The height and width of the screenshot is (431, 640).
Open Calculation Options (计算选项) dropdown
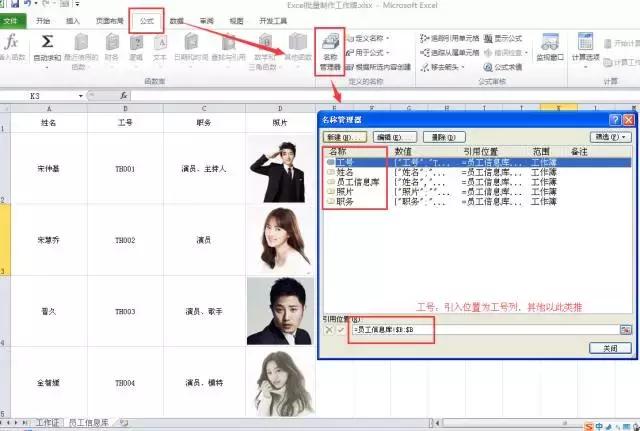pos(585,50)
